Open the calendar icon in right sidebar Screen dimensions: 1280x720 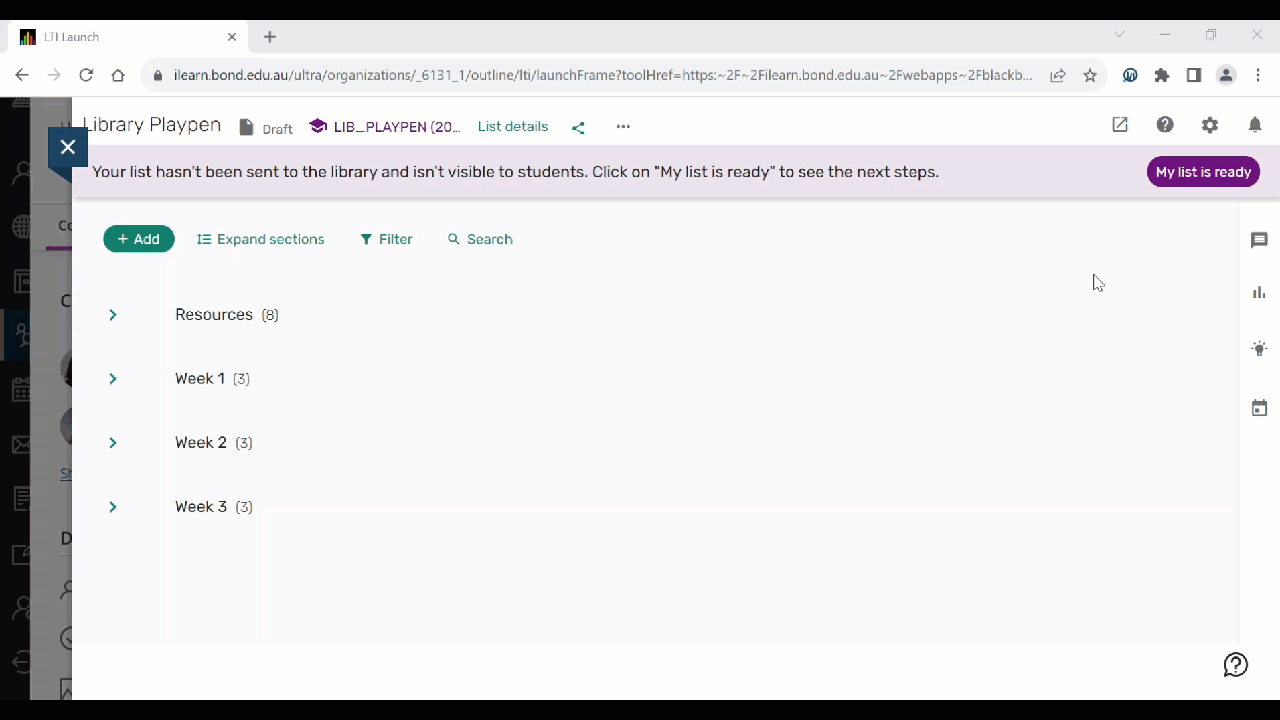pos(1259,408)
